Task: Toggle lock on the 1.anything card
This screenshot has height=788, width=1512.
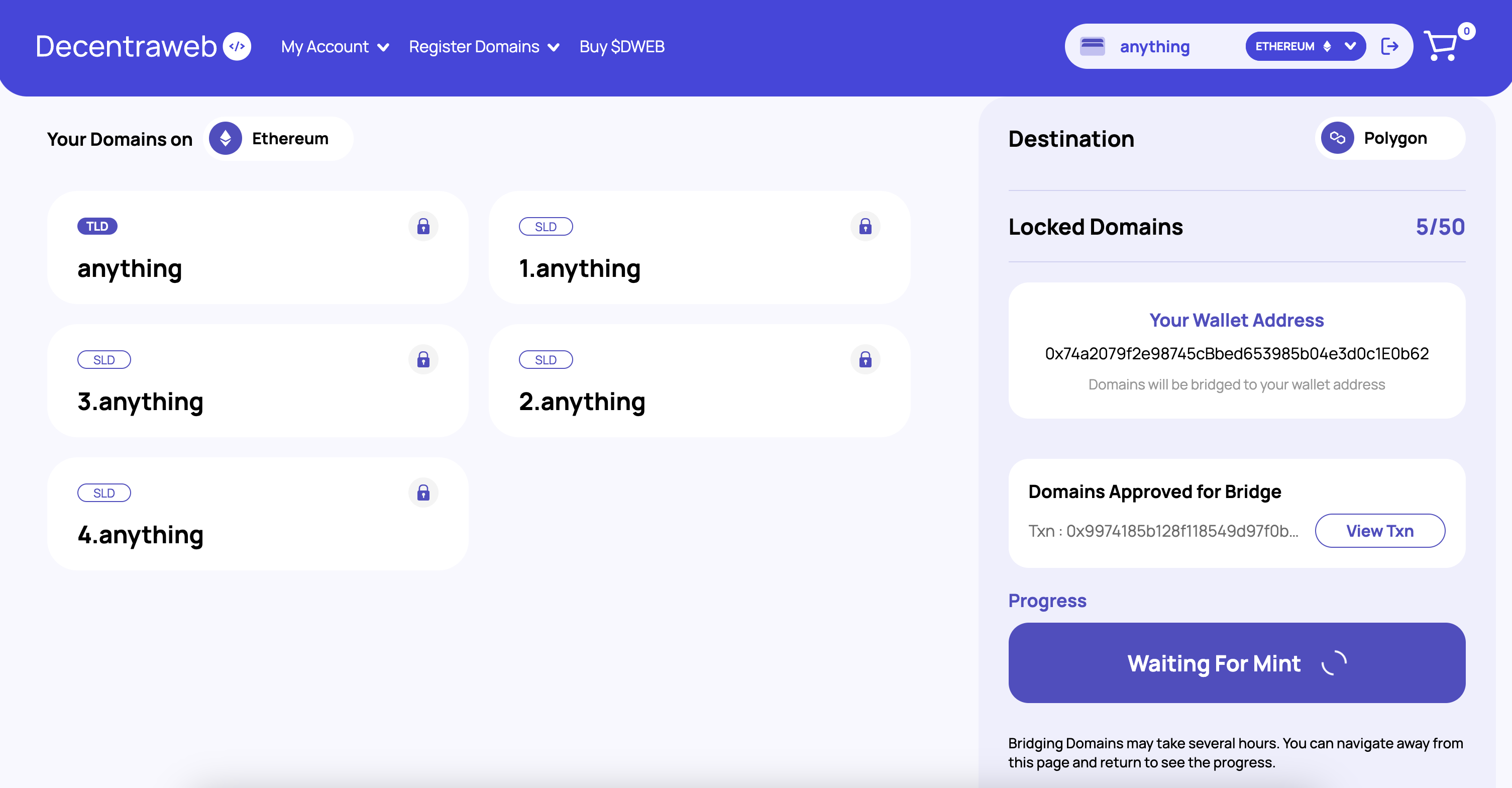Action: 865,226
